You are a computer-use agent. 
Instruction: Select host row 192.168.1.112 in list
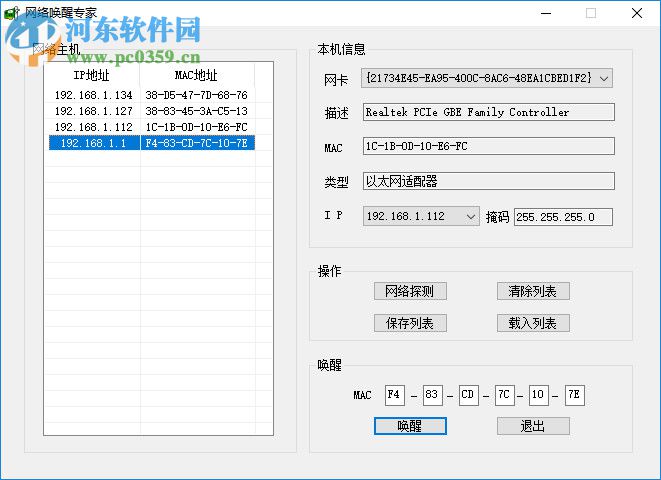click(152, 127)
